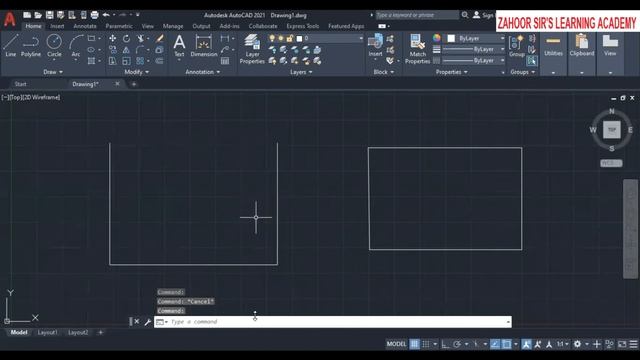Viewport: 640px width, 360px height.
Task: Open the Dimension tool
Action: tap(204, 45)
